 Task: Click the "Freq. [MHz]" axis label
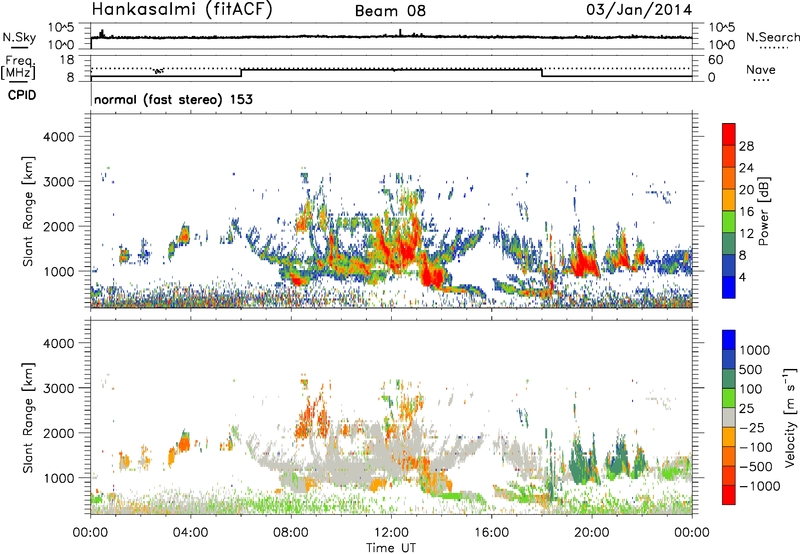(18, 67)
